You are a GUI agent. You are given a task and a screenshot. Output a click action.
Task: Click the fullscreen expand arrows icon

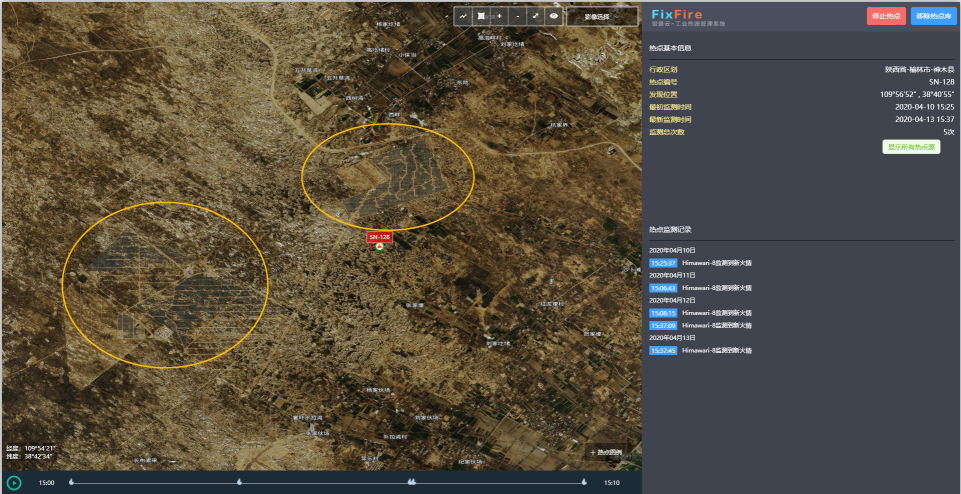[535, 16]
